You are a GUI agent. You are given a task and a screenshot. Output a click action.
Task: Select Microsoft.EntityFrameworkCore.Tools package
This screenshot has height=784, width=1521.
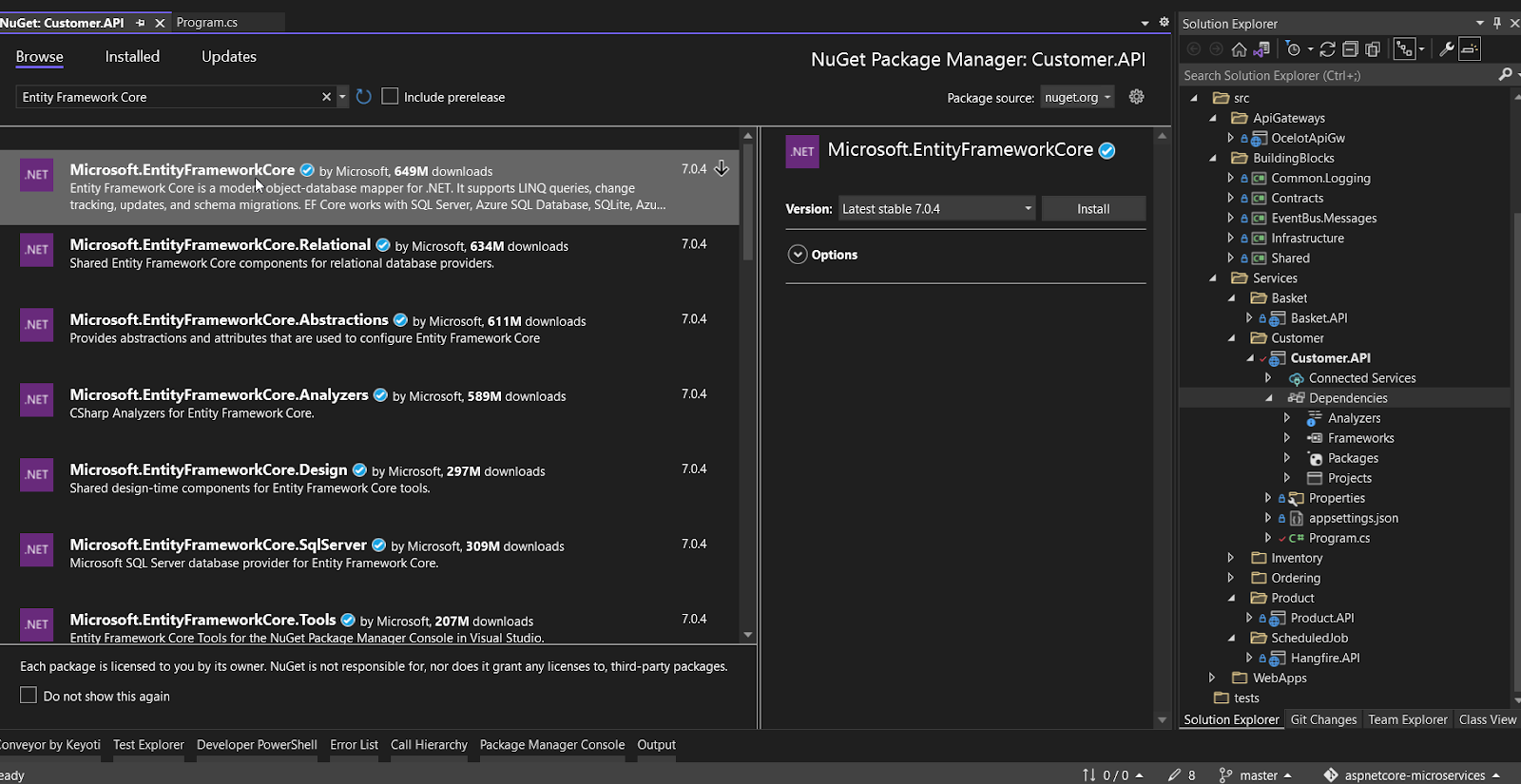(369, 624)
